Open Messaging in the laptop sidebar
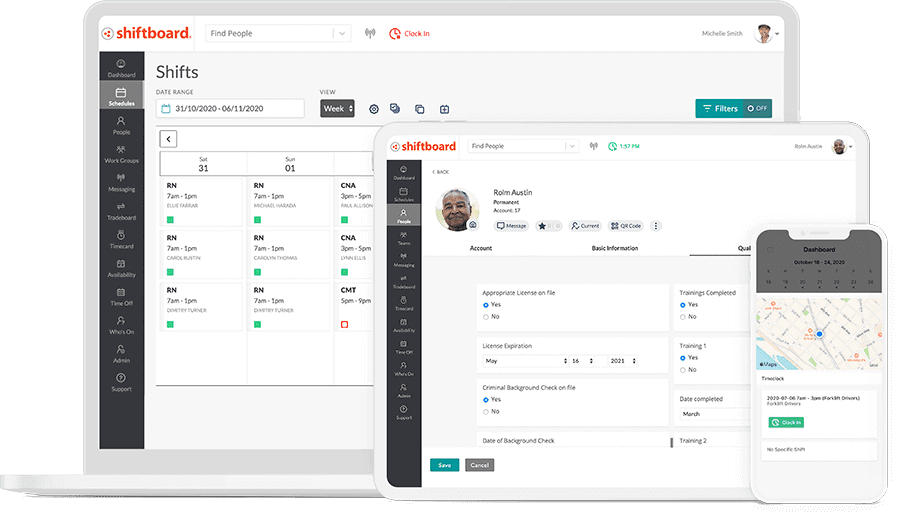Screen dimensions: 900x515 tap(121, 183)
